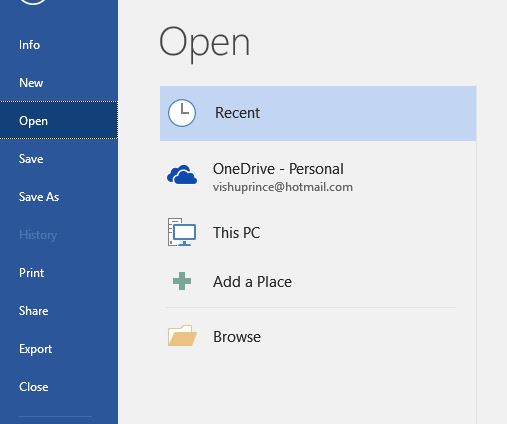This screenshot has width=507, height=424.
Task: Click the vishuprince@hotmail.com account text
Action: tap(283, 187)
